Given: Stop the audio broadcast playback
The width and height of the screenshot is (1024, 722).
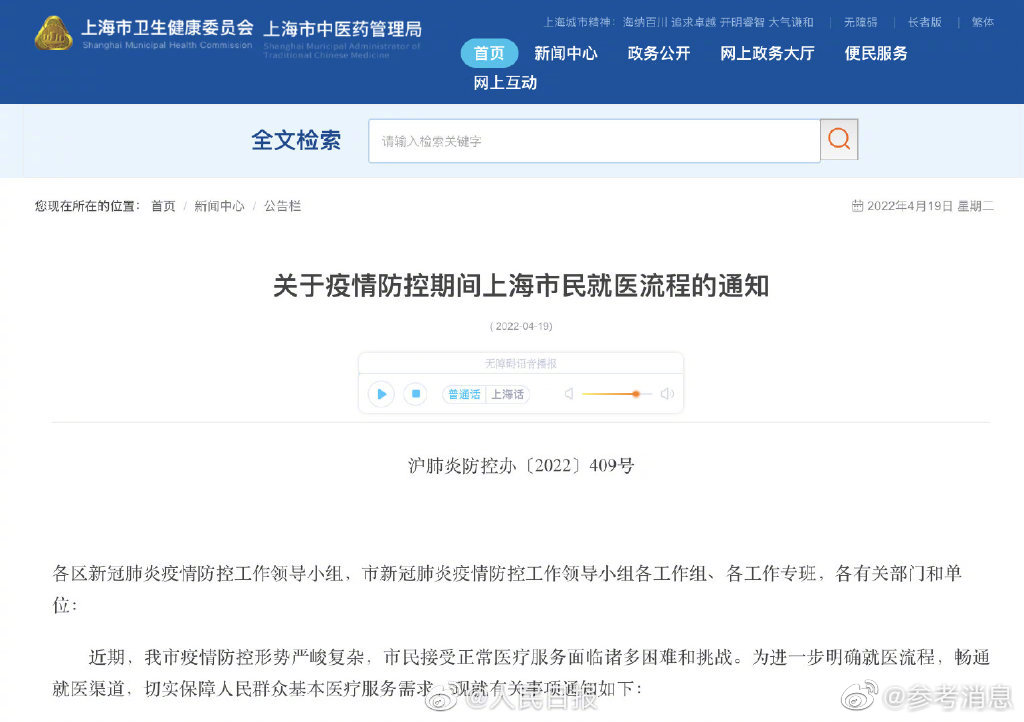Looking at the screenshot, I should pos(415,394).
